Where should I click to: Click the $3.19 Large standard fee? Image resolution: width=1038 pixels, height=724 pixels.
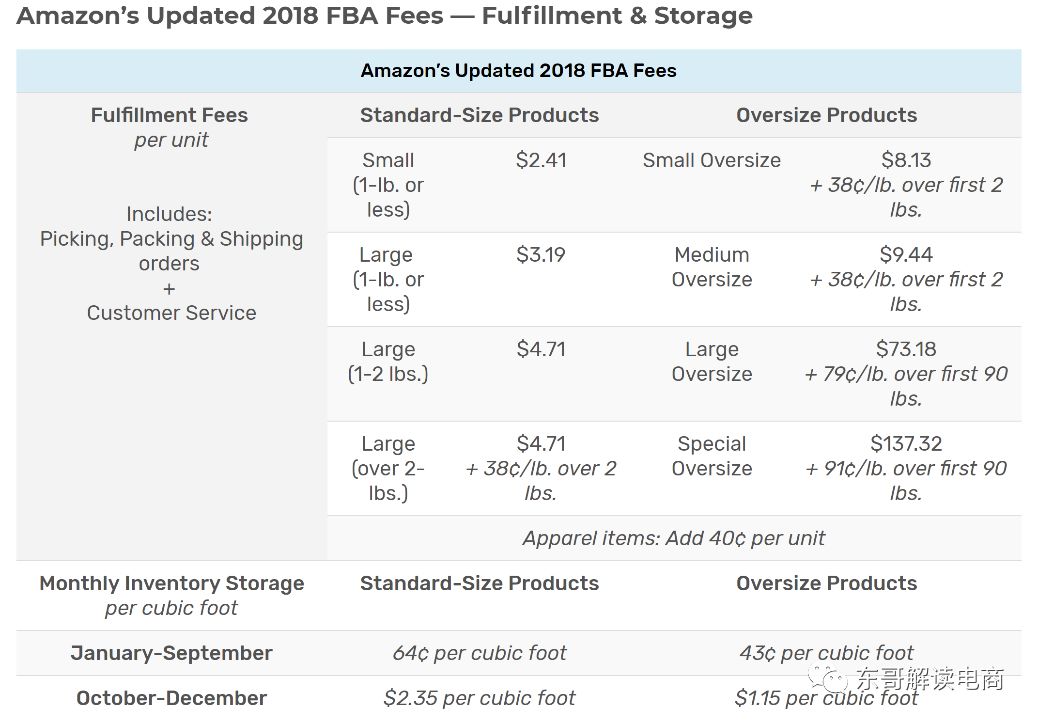[541, 254]
